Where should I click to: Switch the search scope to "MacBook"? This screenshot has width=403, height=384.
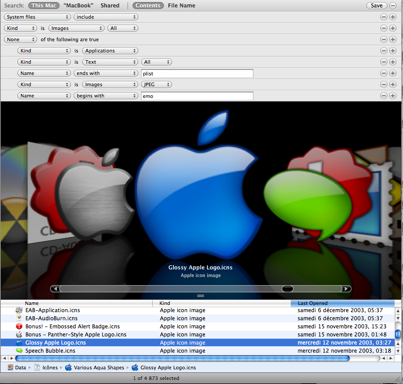pos(78,5)
